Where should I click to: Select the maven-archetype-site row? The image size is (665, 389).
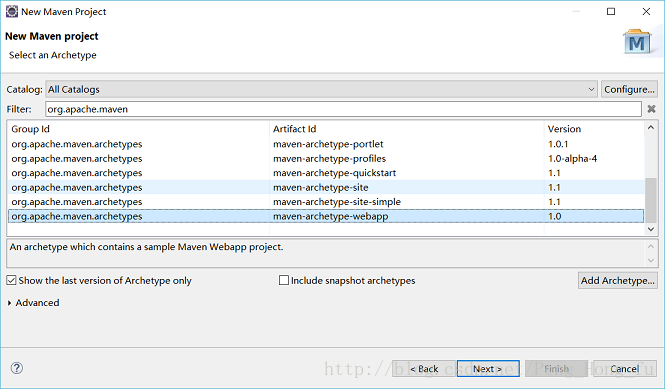pos(326,188)
